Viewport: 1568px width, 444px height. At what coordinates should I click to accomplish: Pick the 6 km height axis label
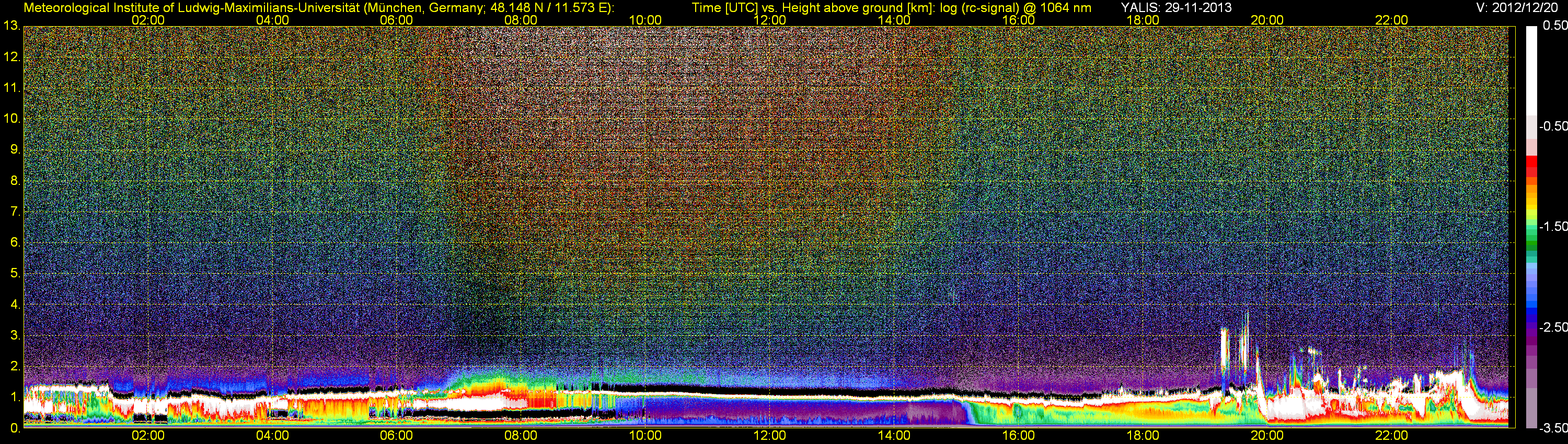(x=15, y=242)
